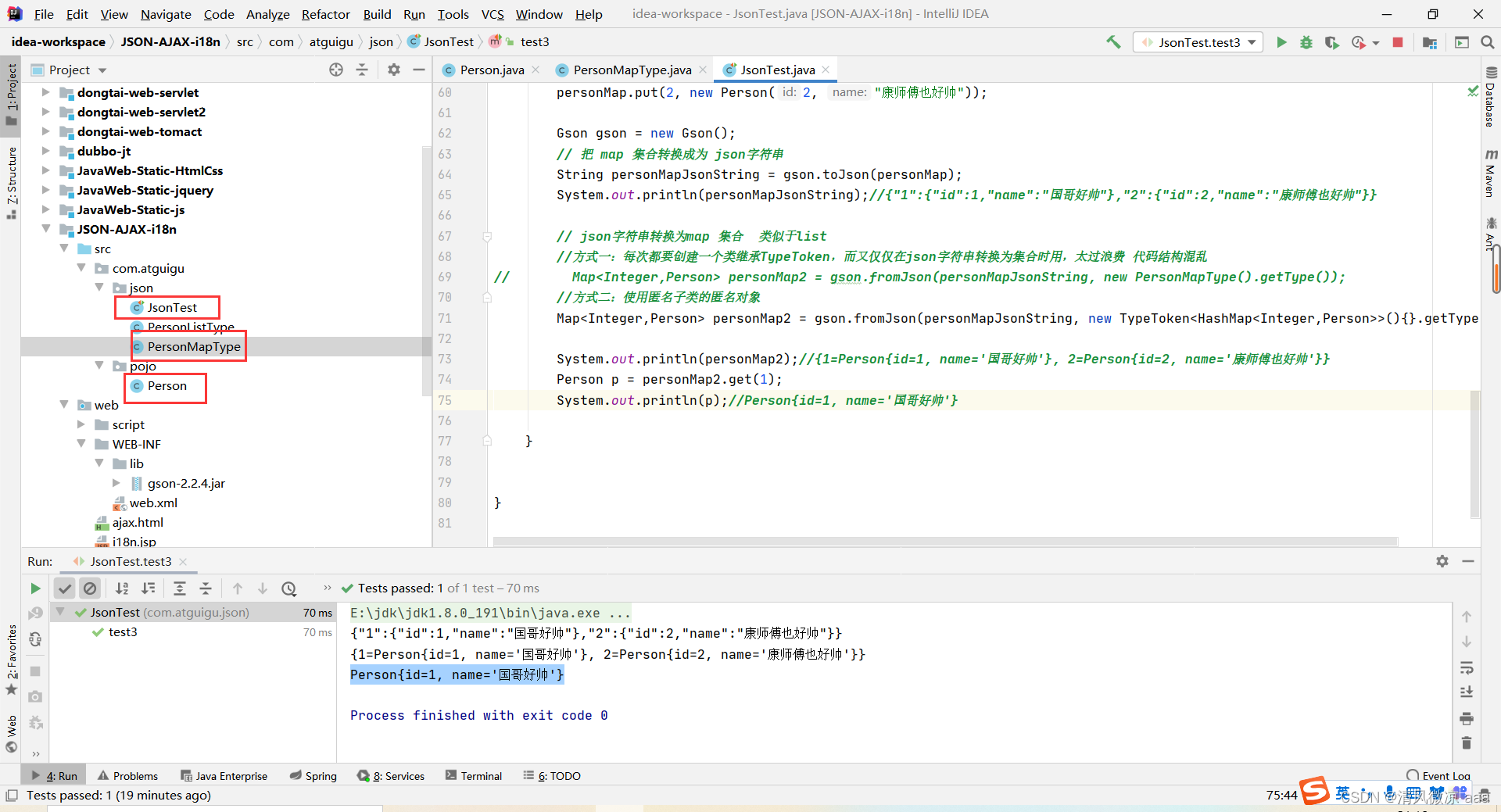1501x812 pixels.
Task: Sort tests by duration icon
Action: [148, 588]
